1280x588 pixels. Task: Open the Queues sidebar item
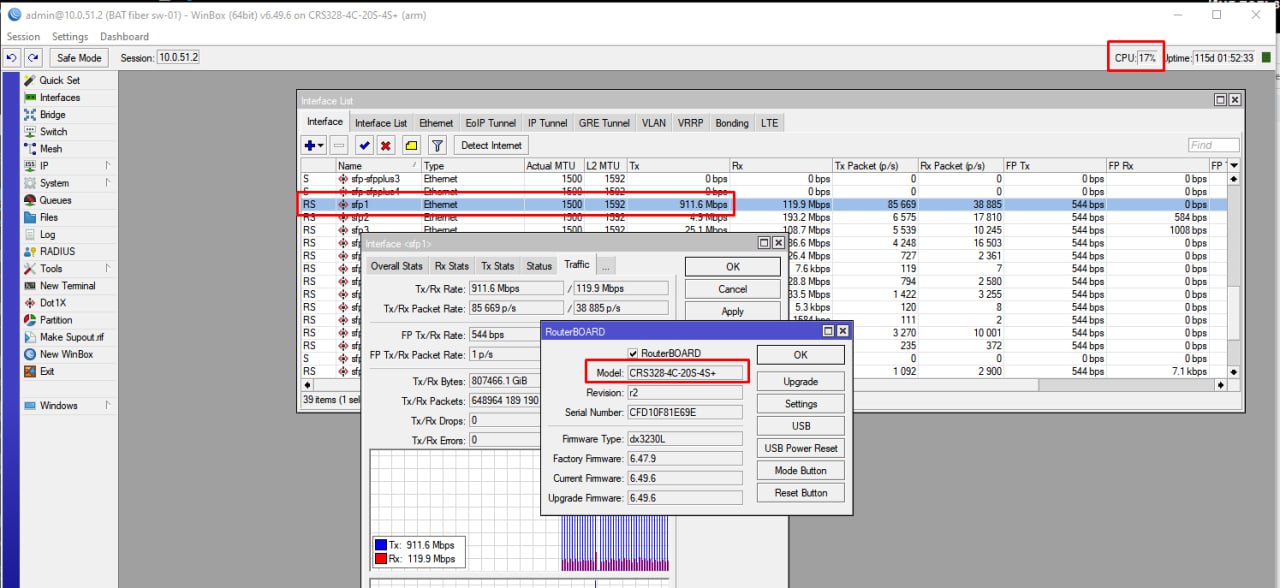pyautogui.click(x=55, y=200)
